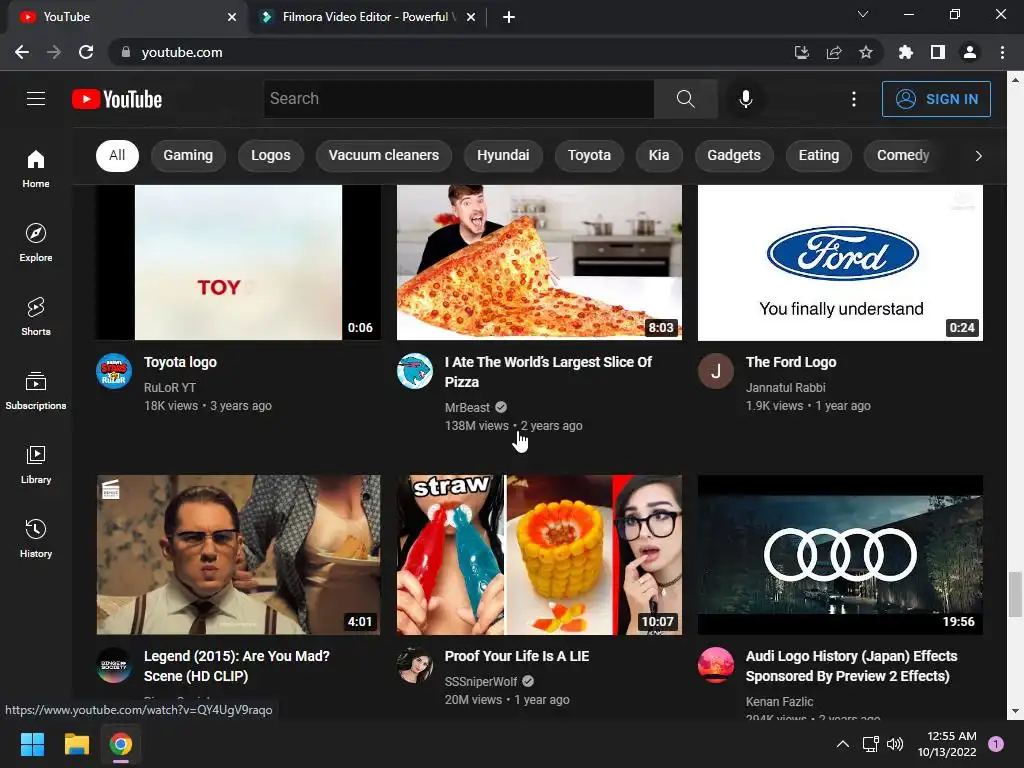Click in the YouTube search field

(x=458, y=99)
